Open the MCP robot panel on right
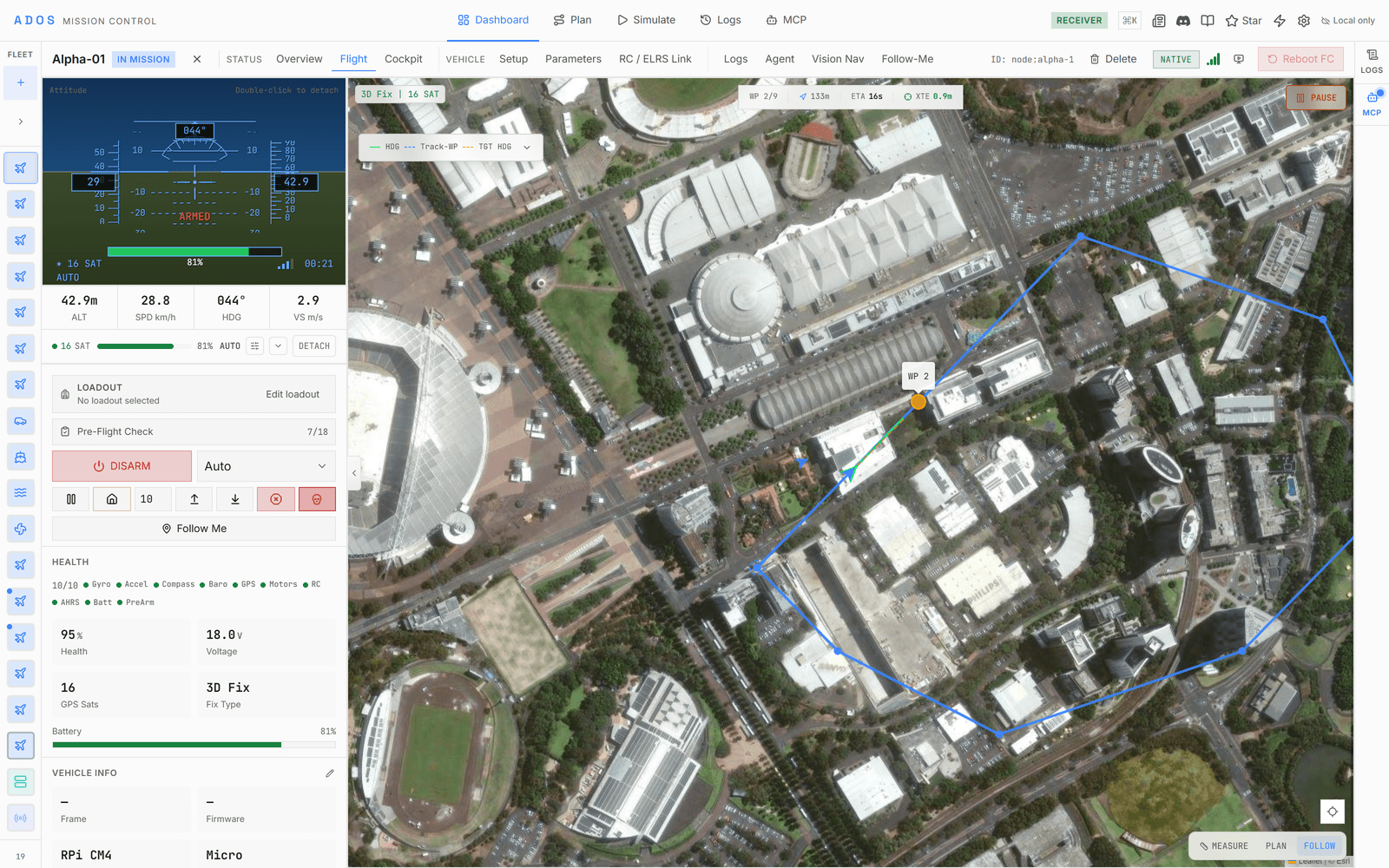The width and height of the screenshot is (1389, 868). click(1372, 103)
